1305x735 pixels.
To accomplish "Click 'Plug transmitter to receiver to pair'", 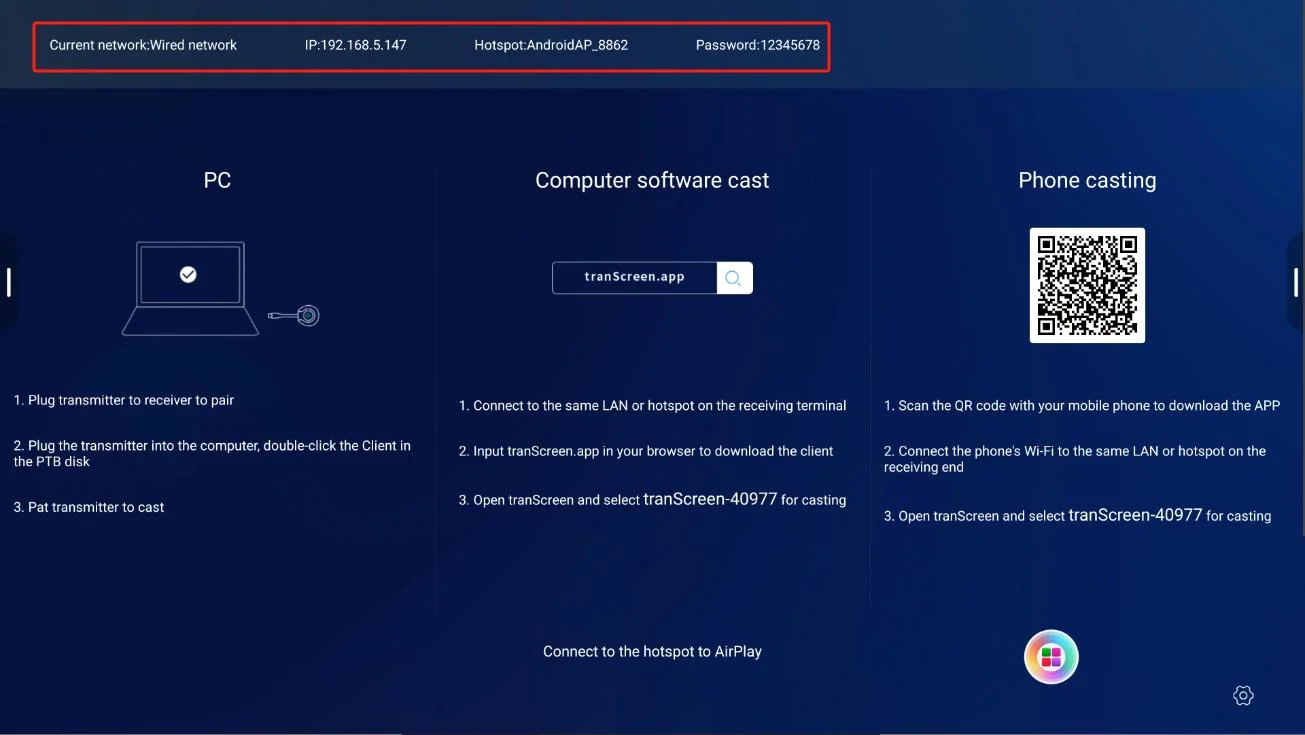I will tap(124, 400).
